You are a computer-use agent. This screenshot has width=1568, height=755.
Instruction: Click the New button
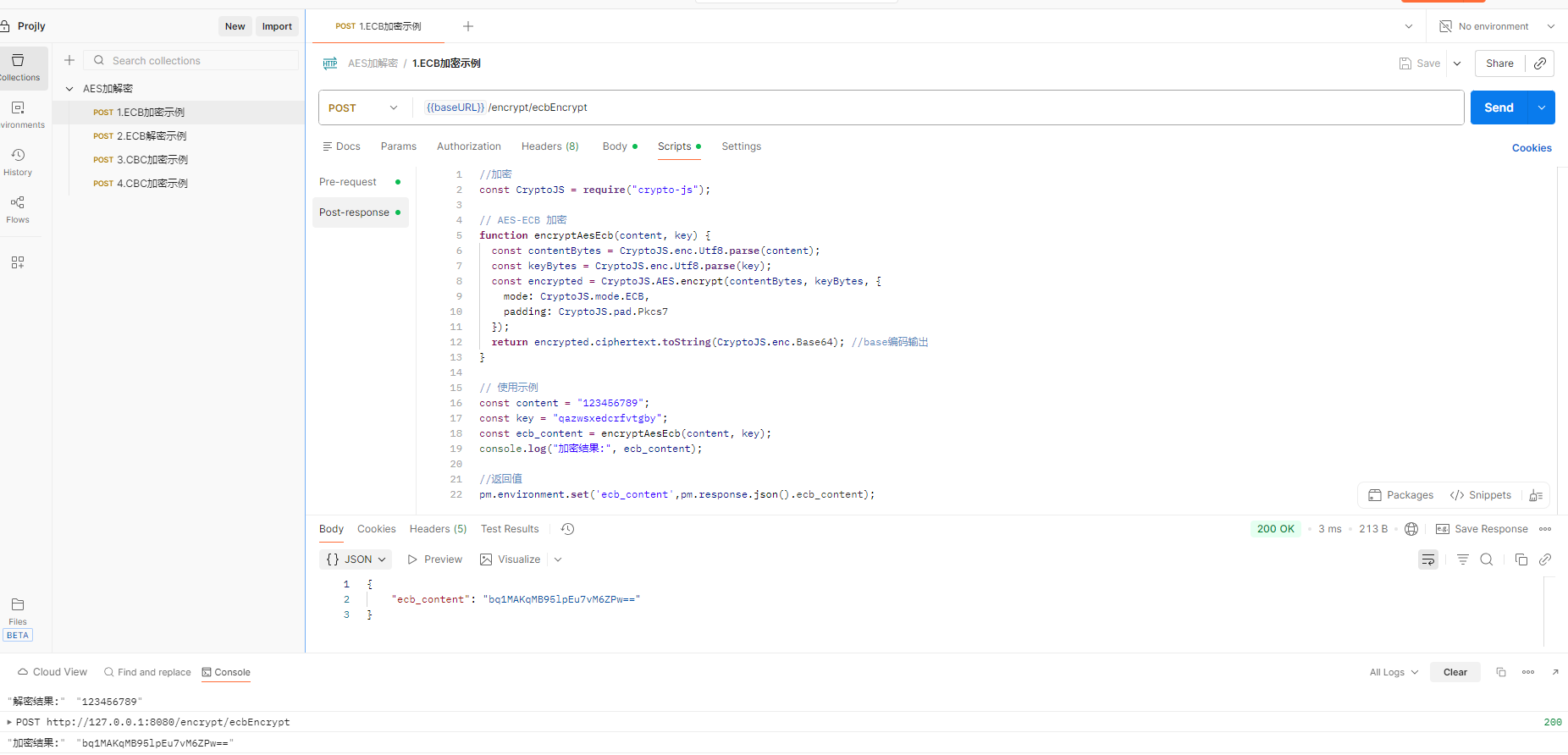[x=235, y=26]
